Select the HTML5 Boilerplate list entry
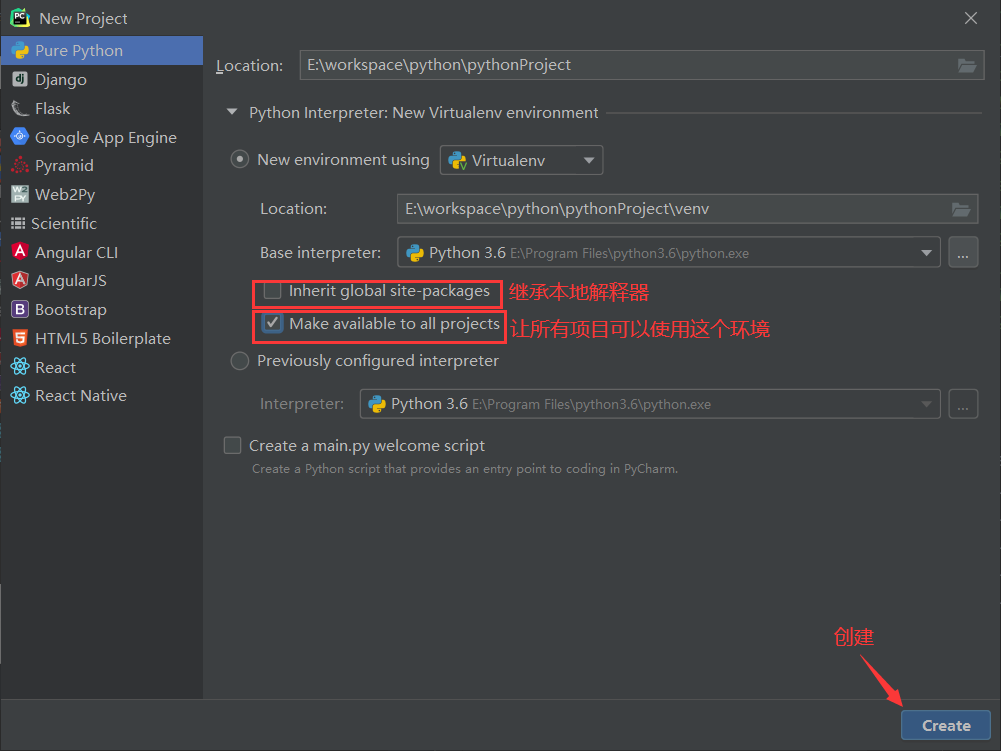This screenshot has height=751, width=1001. point(102,338)
